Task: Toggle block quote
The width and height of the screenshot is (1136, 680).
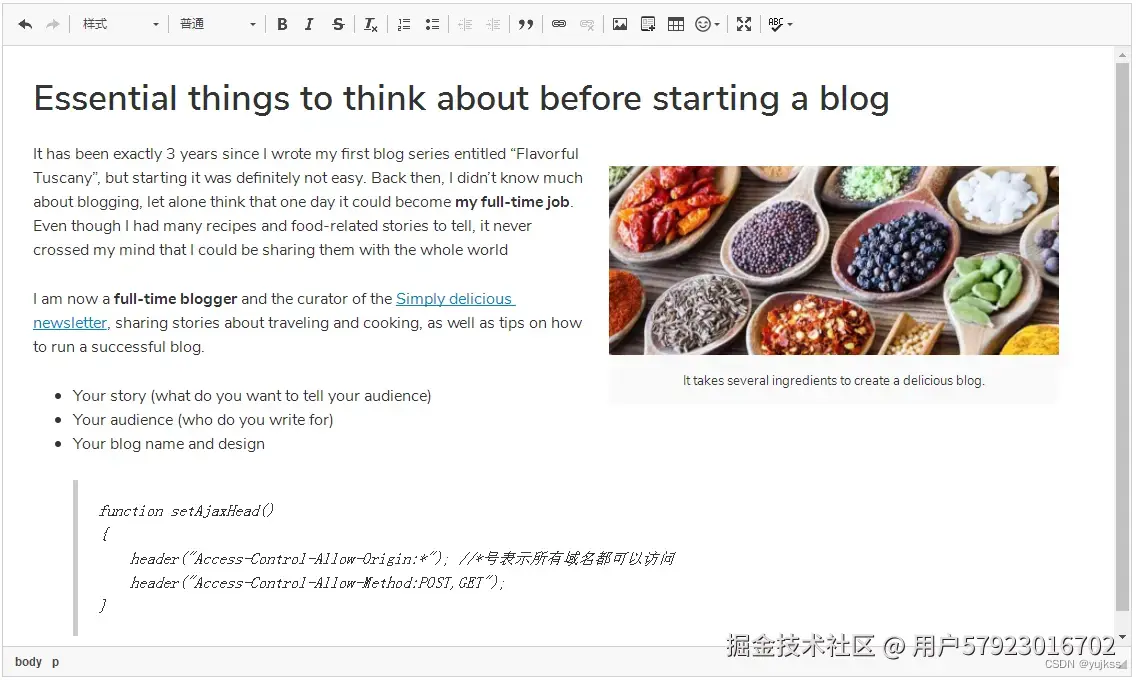Action: pyautogui.click(x=526, y=25)
